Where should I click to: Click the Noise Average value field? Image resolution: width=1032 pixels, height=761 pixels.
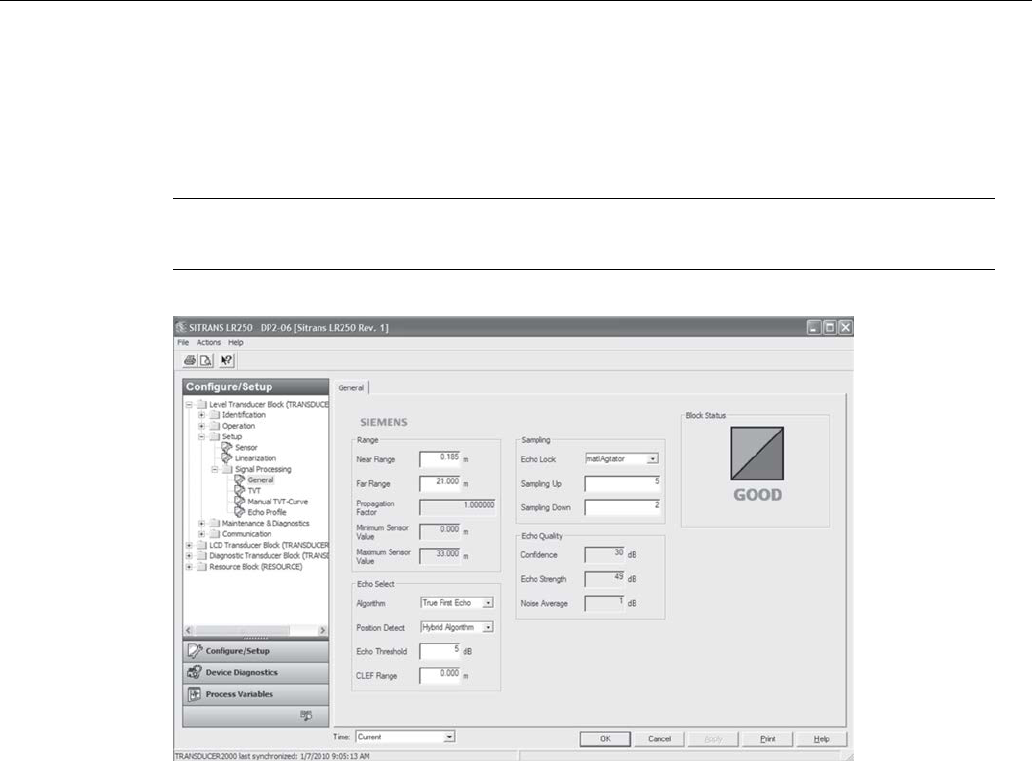[604, 603]
